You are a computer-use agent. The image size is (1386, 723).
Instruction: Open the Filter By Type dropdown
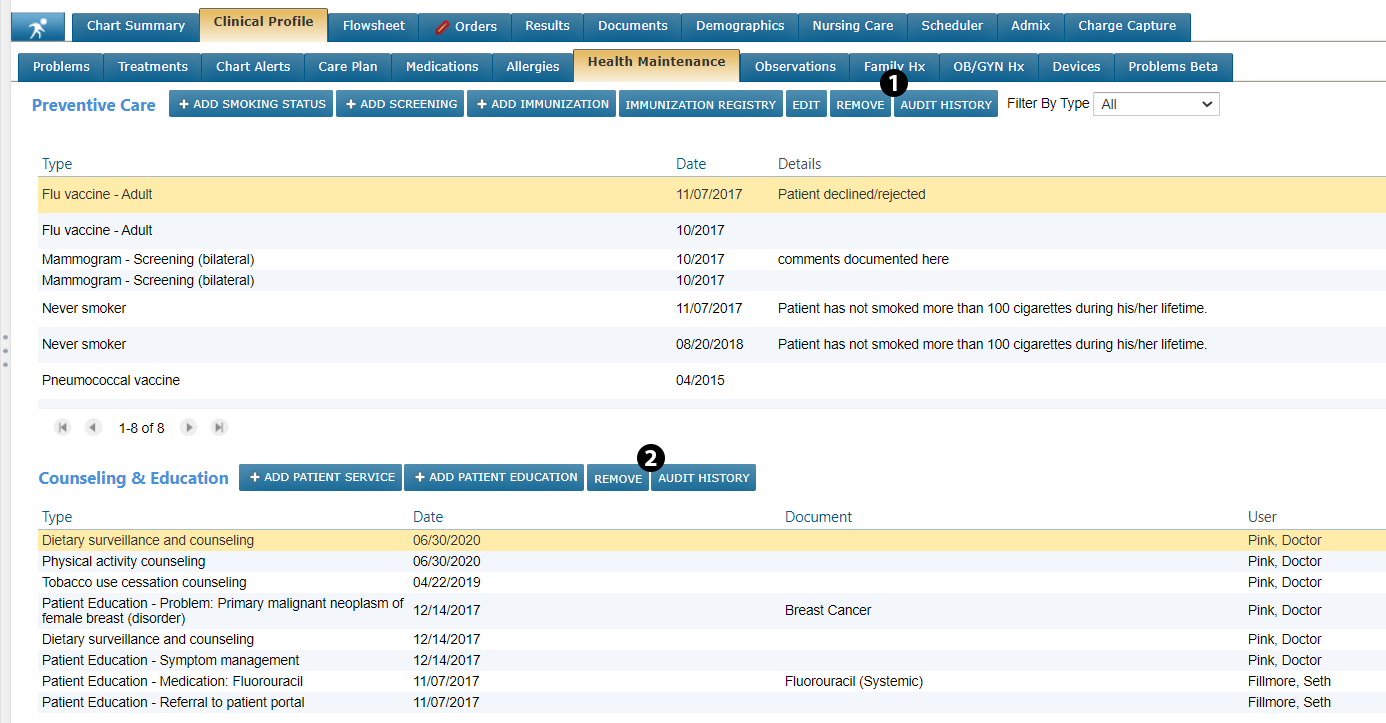click(x=1155, y=104)
